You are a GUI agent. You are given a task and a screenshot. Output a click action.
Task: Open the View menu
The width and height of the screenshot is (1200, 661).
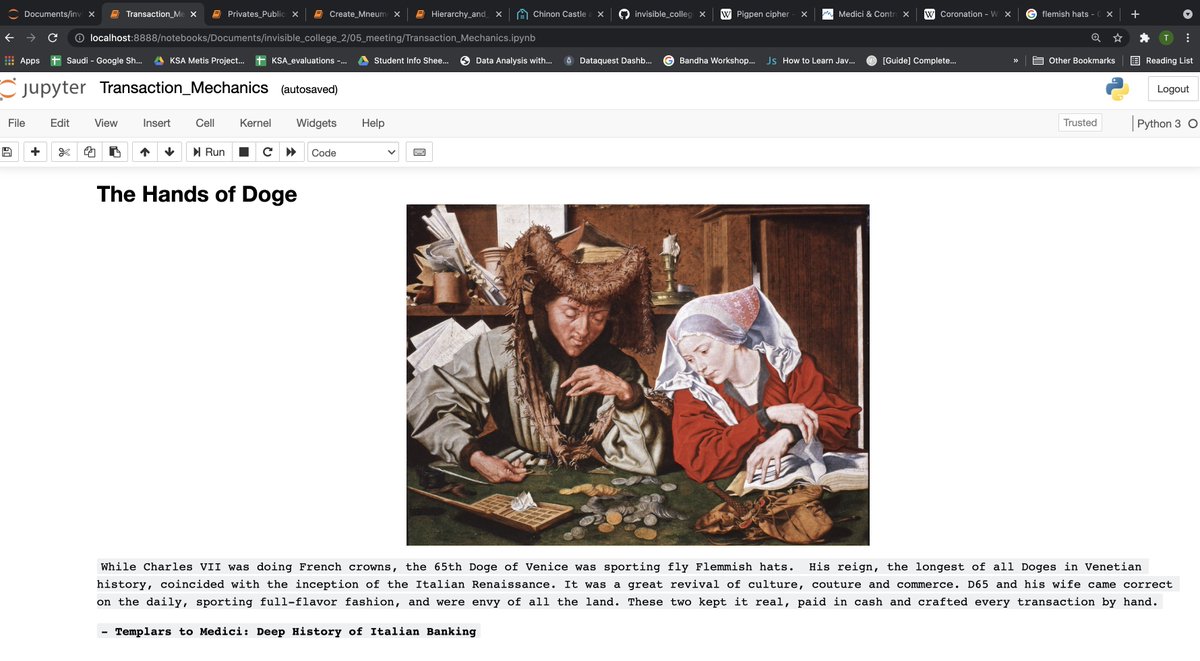click(106, 123)
